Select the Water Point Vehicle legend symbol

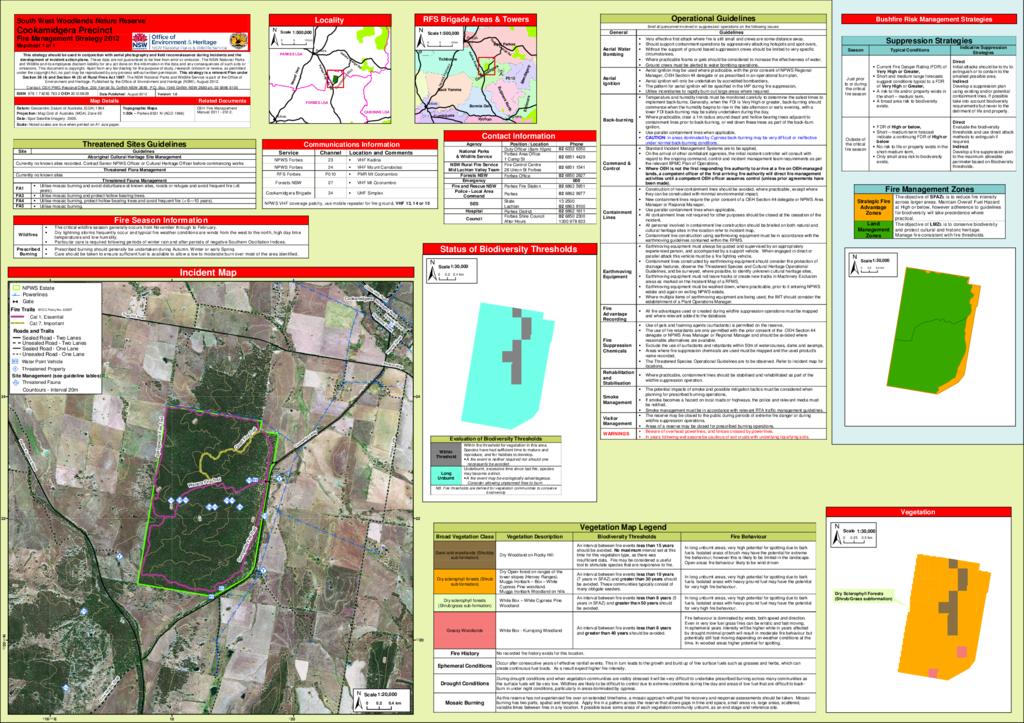(x=16, y=361)
